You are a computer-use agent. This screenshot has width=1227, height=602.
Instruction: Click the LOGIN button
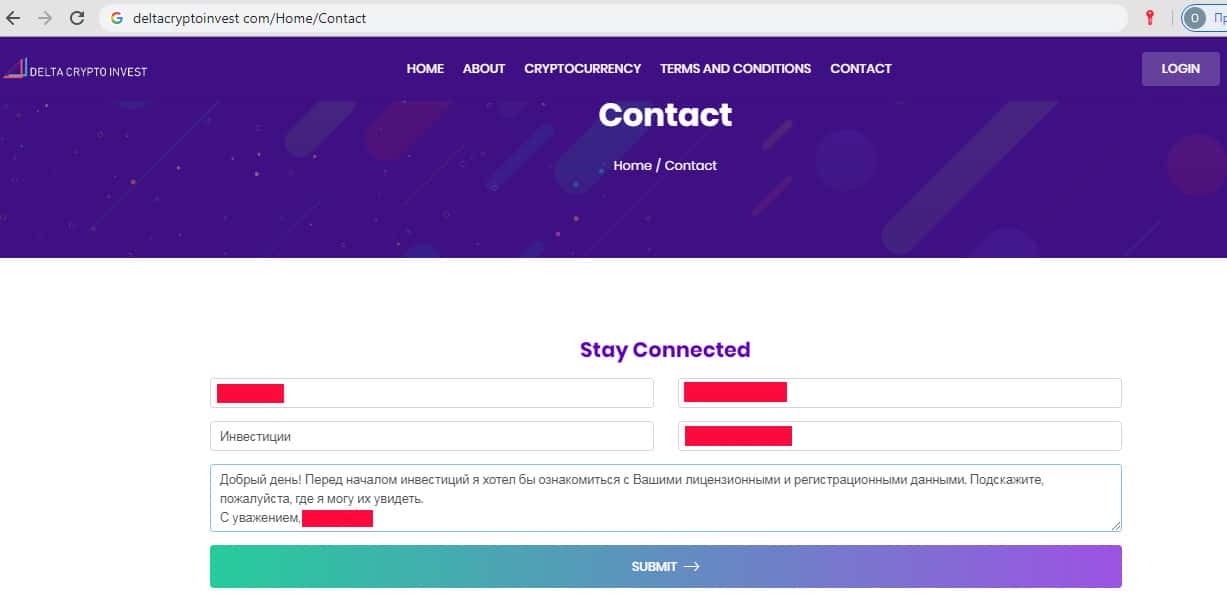pyautogui.click(x=1180, y=69)
